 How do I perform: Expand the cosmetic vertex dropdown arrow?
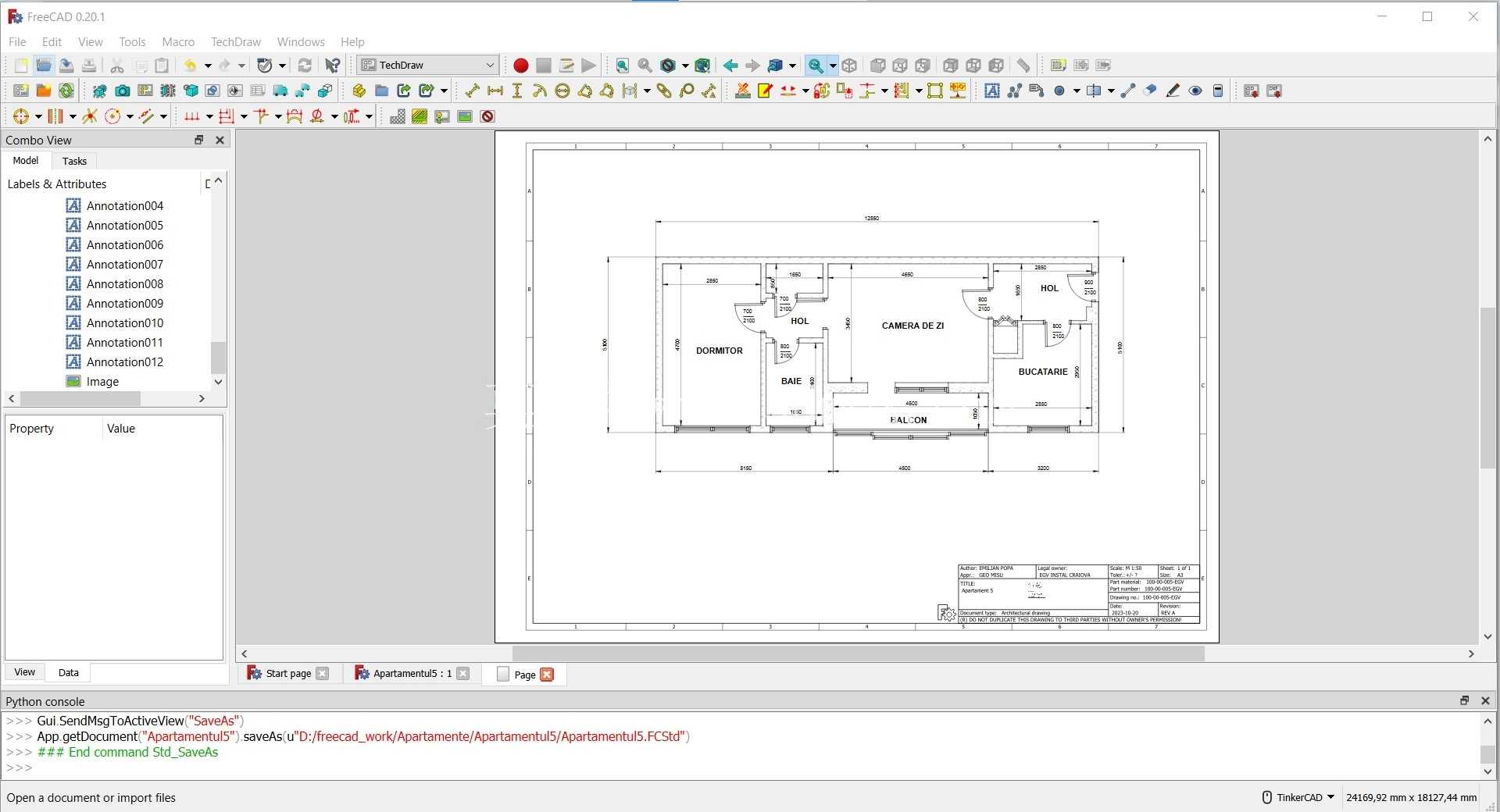pos(1077,91)
